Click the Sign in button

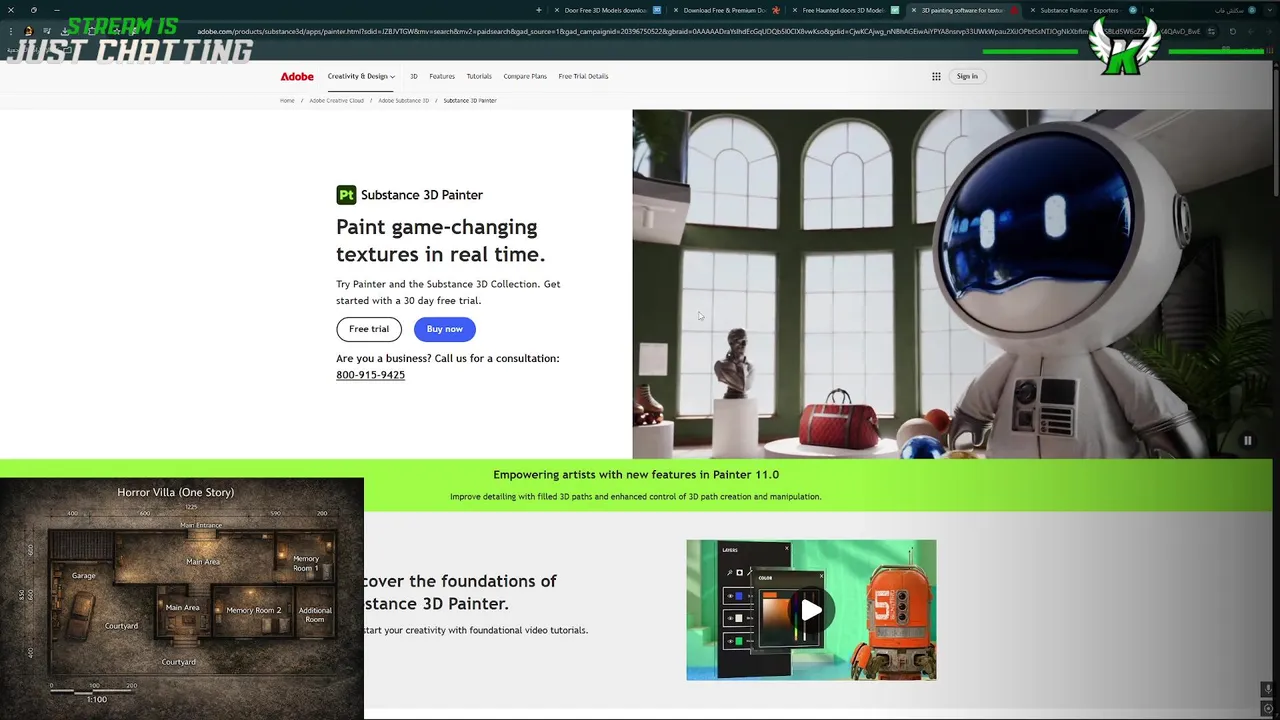967,76
